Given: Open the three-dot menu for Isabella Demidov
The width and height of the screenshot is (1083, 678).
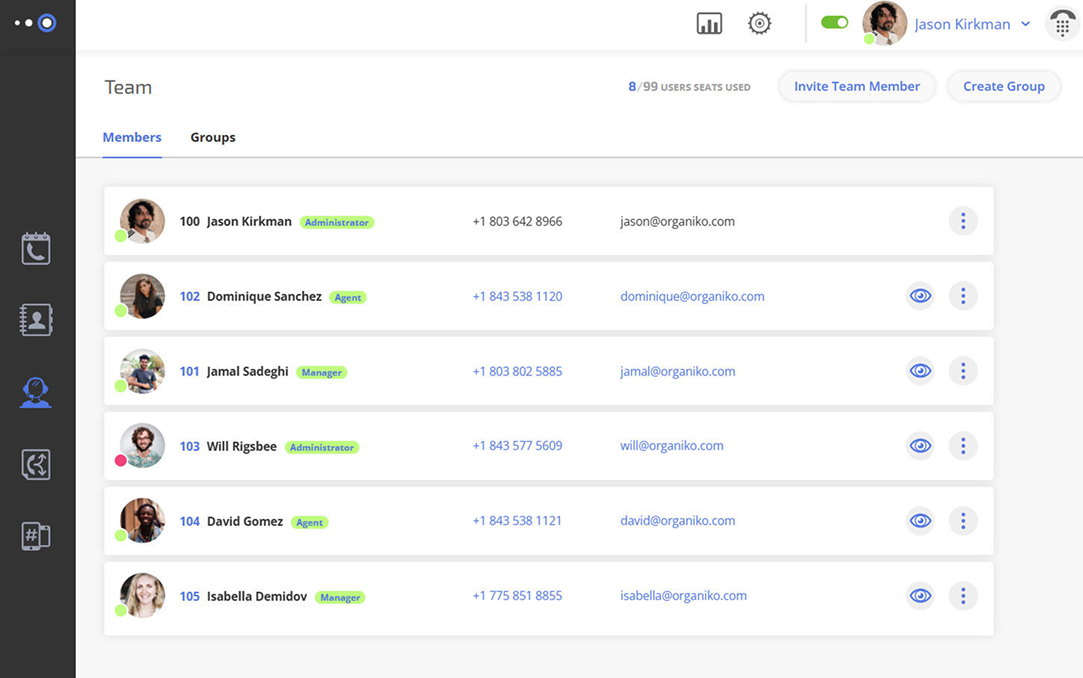Looking at the screenshot, I should point(963,596).
